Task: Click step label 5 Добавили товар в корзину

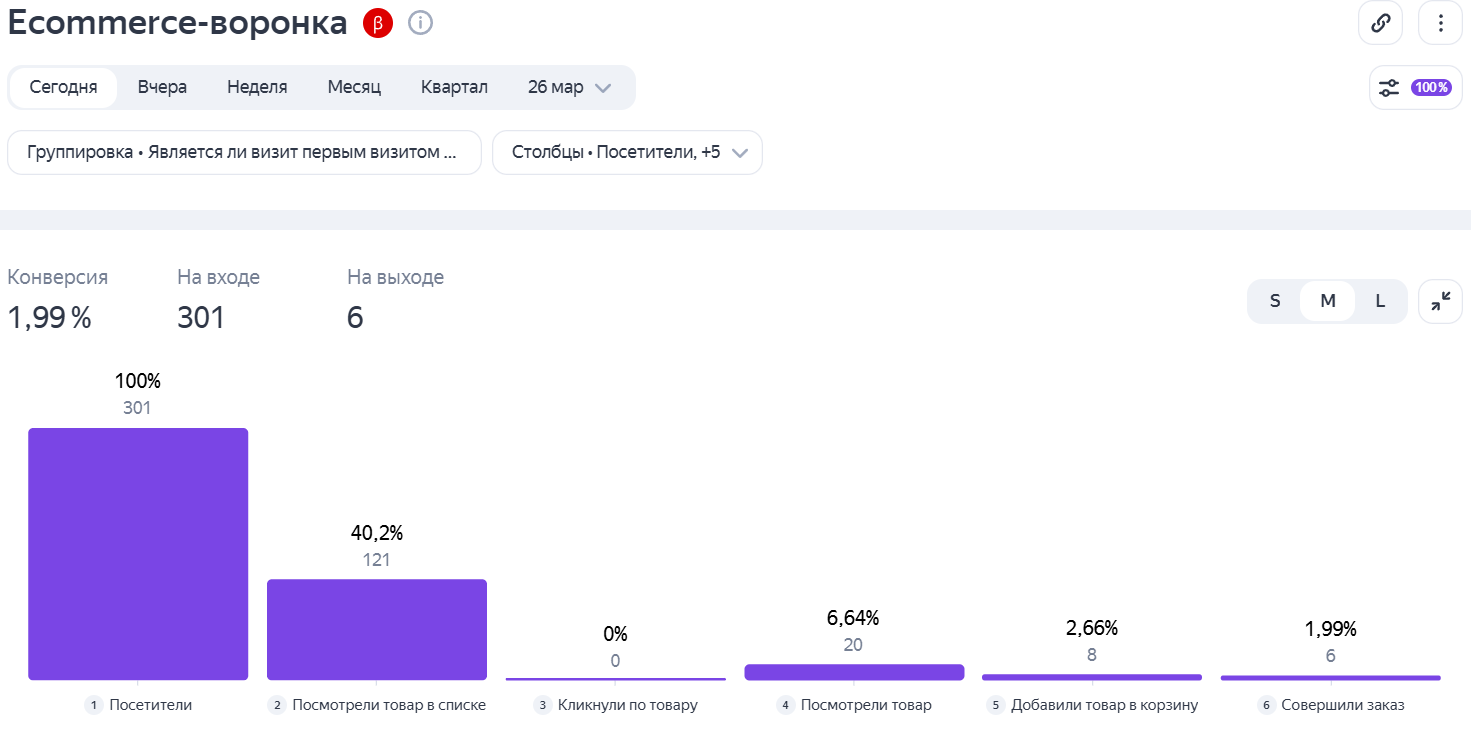Action: click(1092, 705)
